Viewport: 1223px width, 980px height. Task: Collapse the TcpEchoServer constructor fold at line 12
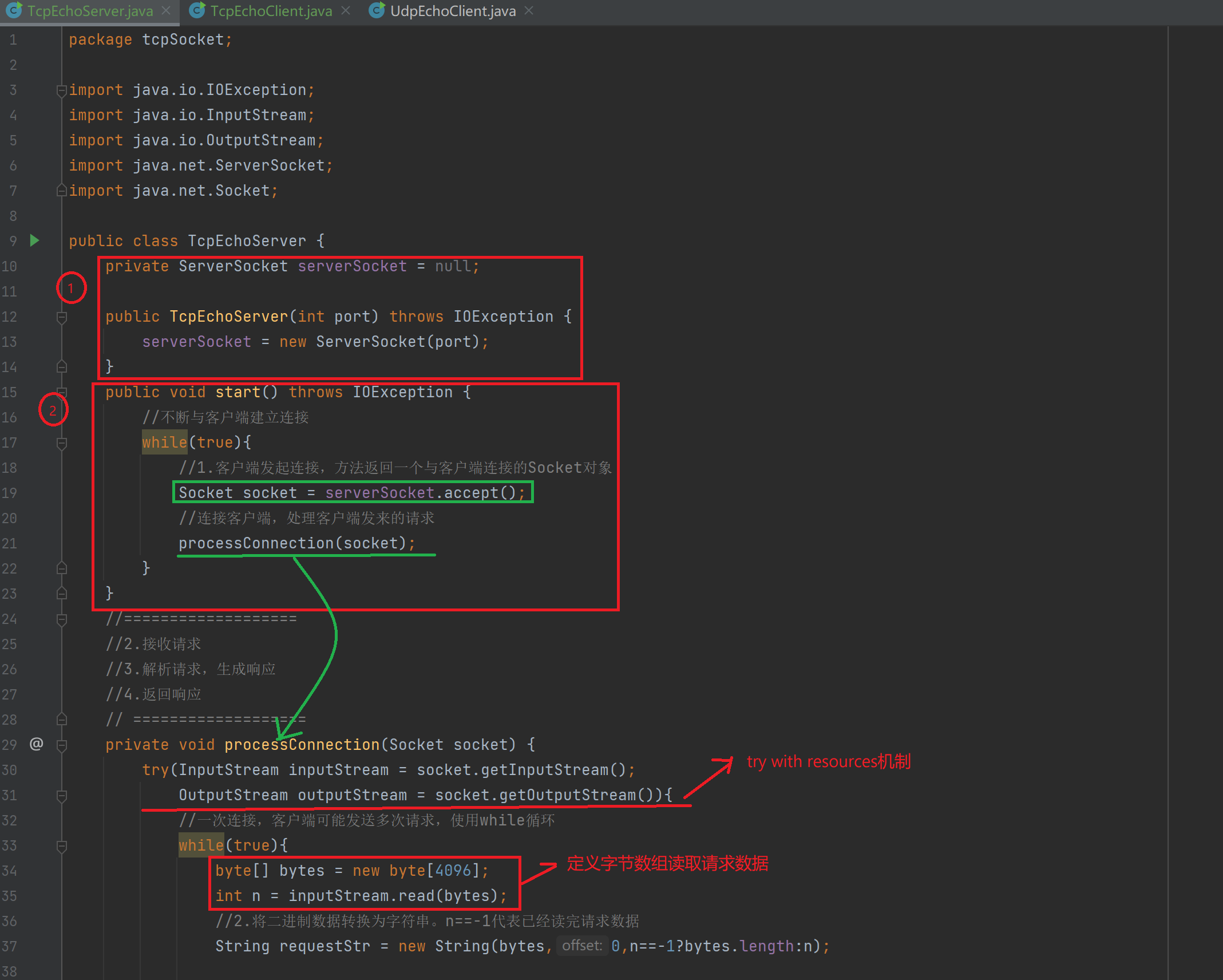tap(62, 317)
